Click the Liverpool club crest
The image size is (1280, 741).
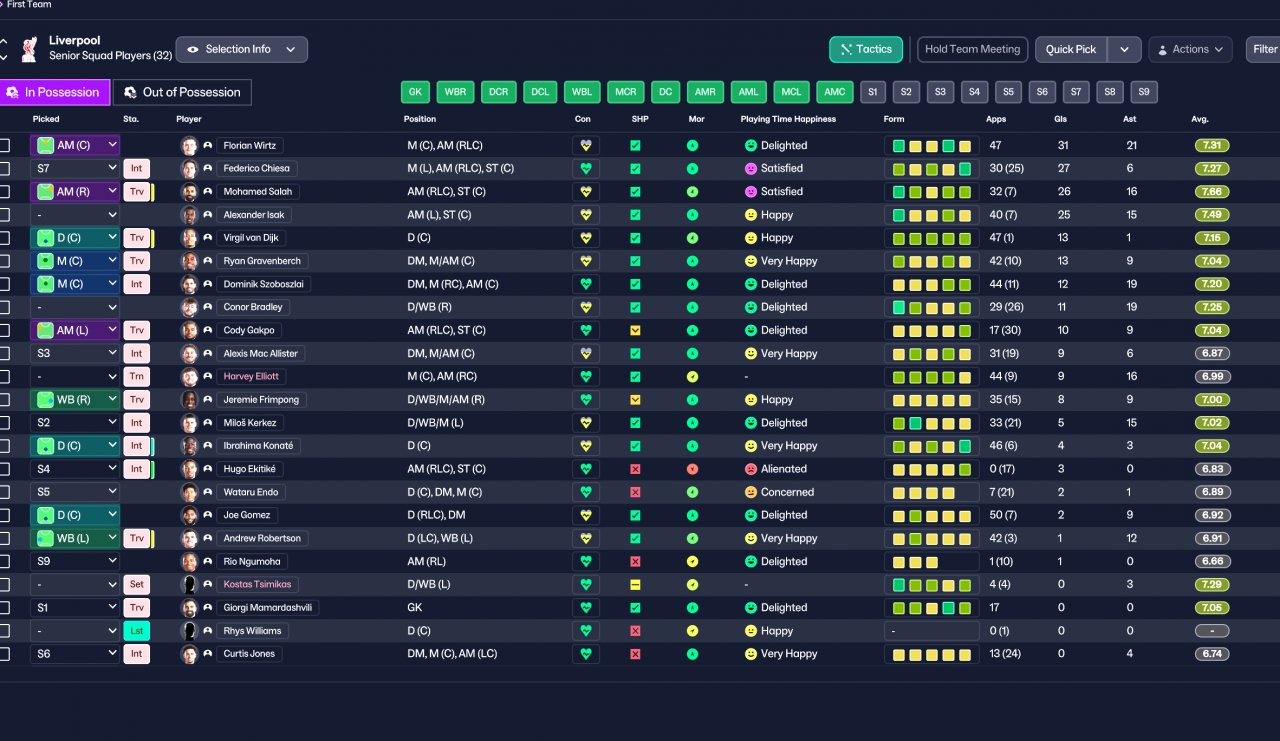pos(30,48)
